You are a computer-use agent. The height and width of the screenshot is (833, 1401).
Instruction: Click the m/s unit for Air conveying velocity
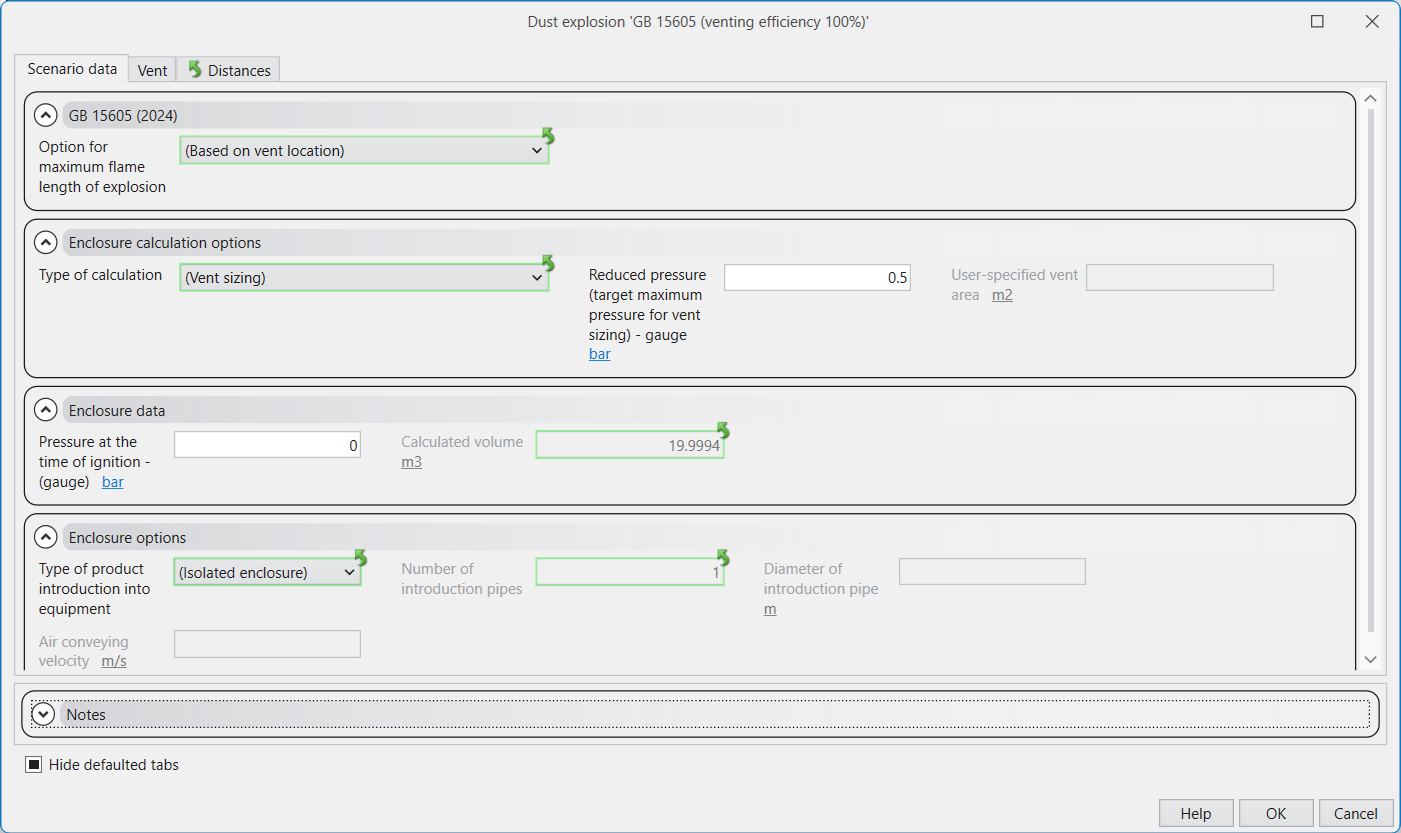tap(114, 661)
